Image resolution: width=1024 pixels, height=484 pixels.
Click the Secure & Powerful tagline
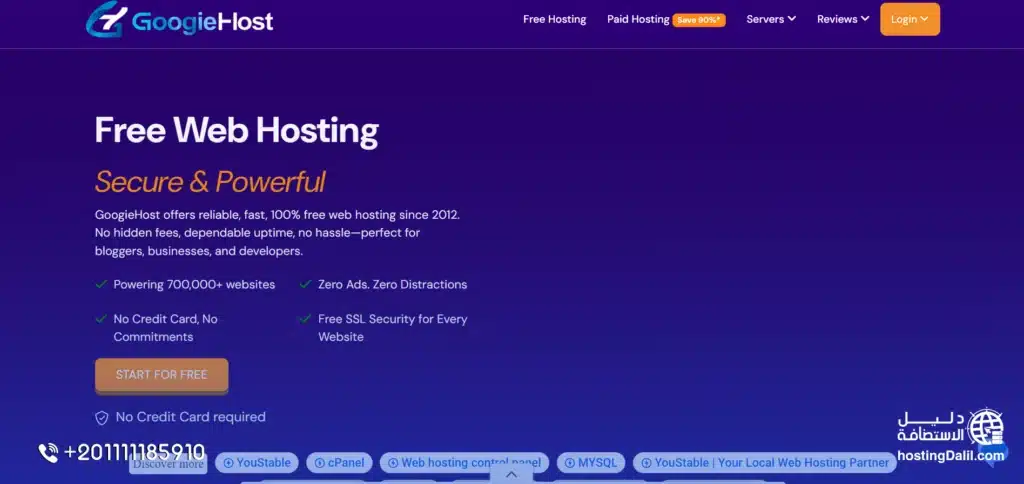(x=210, y=182)
